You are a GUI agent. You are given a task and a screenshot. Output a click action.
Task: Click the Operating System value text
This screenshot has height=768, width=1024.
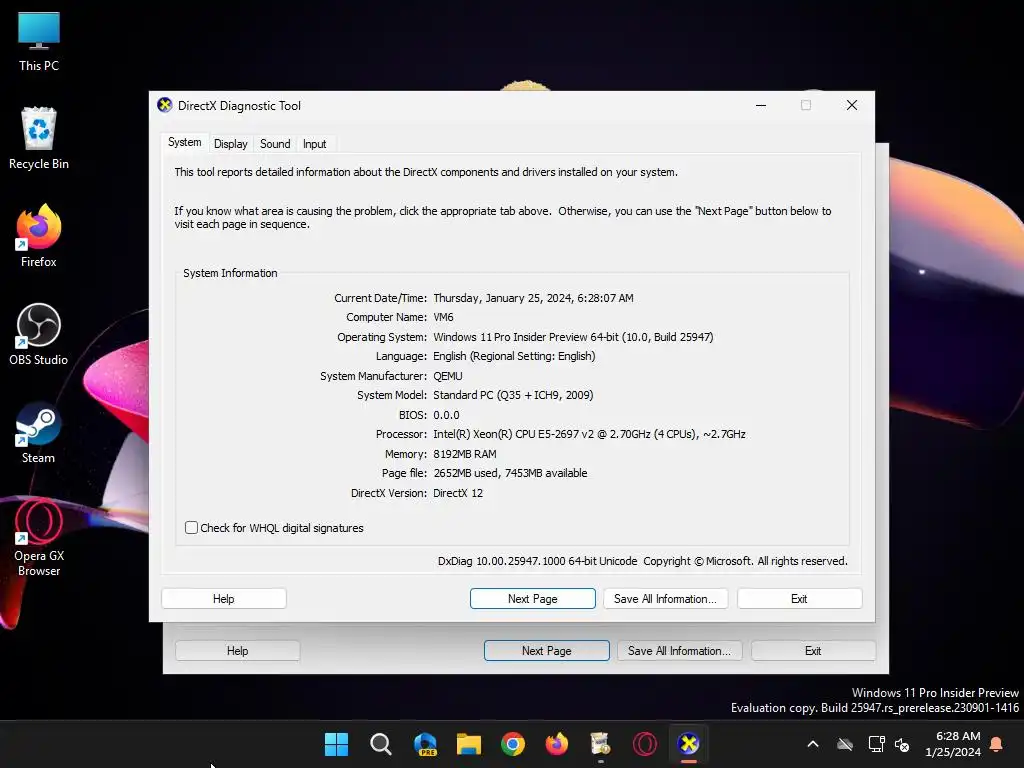[573, 337]
